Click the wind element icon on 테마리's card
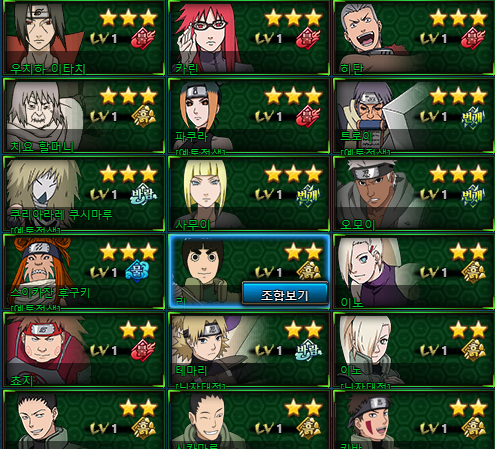Viewport: 495px width, 449px height. pos(308,350)
